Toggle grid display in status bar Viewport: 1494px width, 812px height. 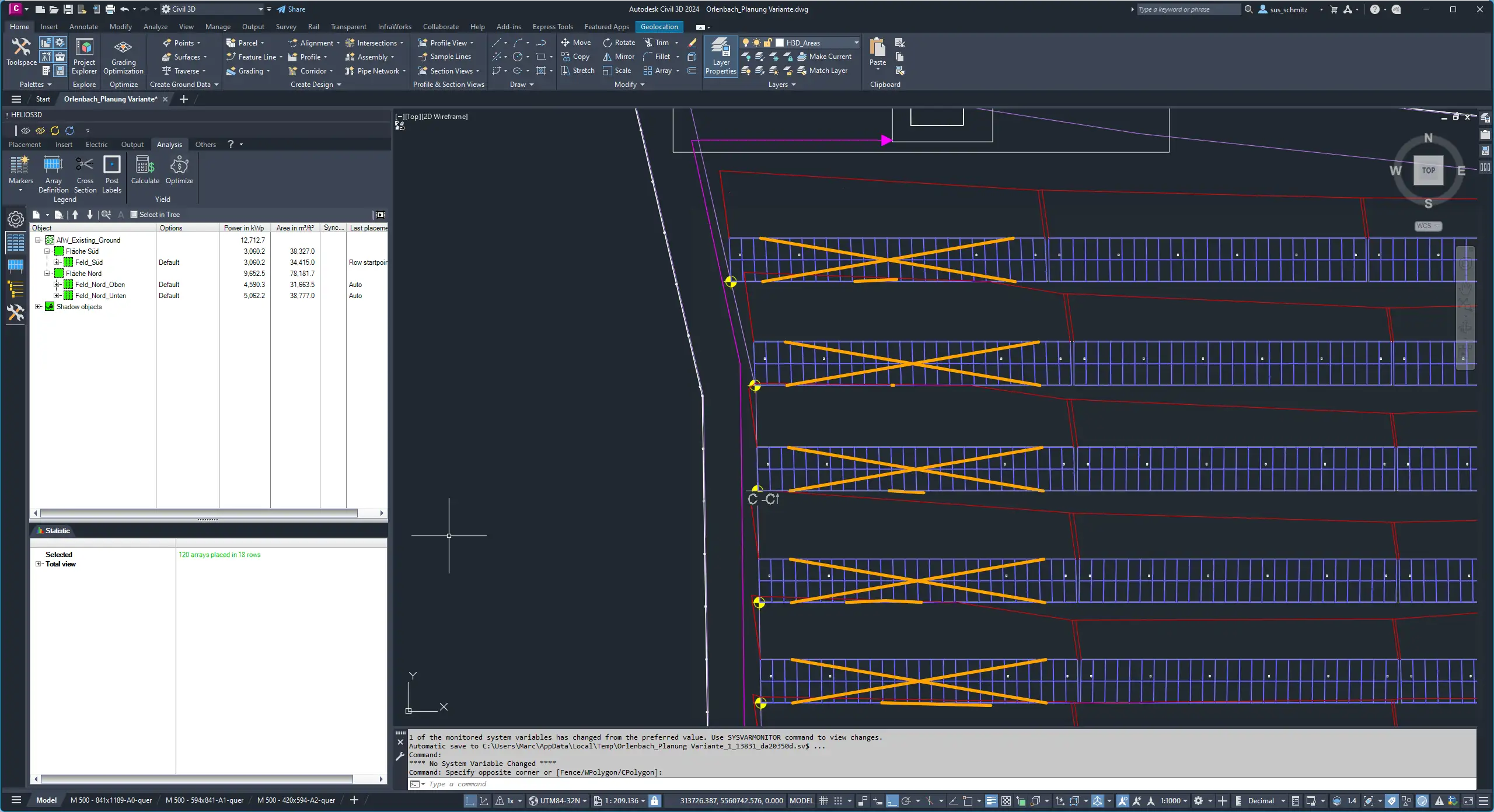(823, 801)
